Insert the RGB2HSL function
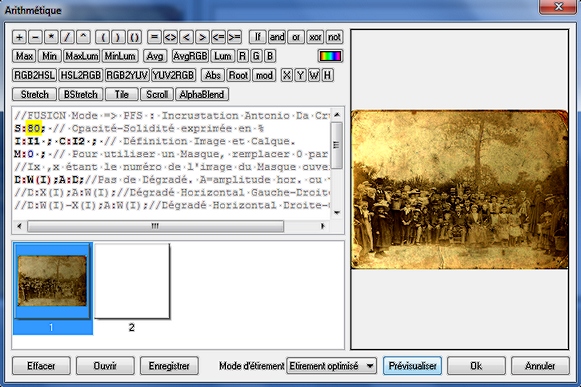Screen dimensions: 581x387 [x=34, y=75]
